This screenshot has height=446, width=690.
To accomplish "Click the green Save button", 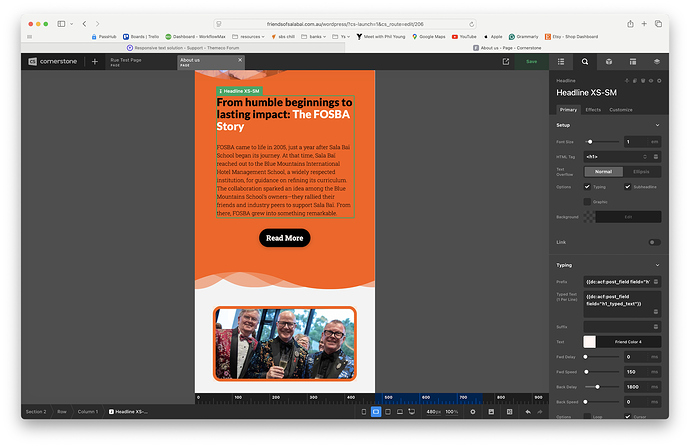I will (532, 62).
